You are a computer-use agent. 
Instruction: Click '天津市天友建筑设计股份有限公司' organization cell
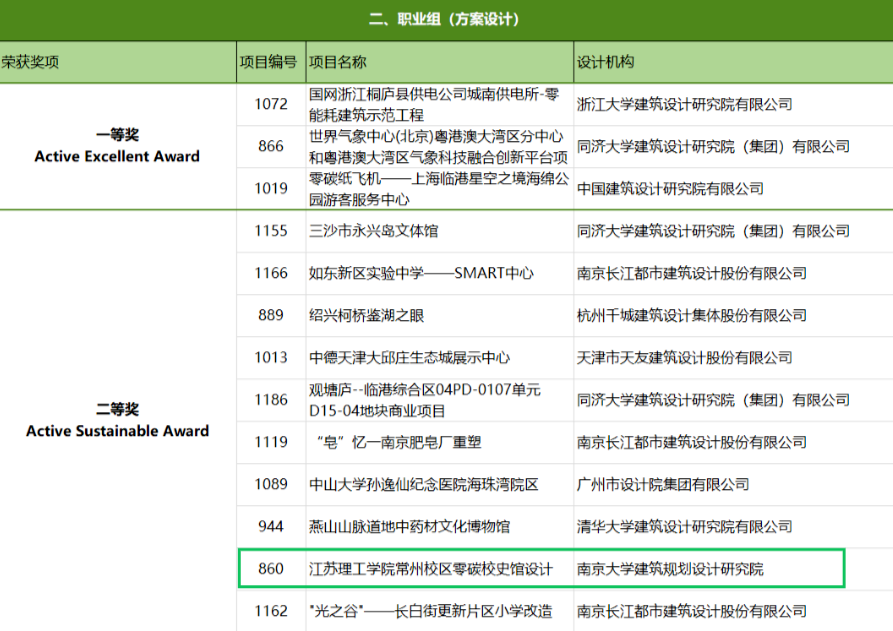pyautogui.click(x=685, y=357)
